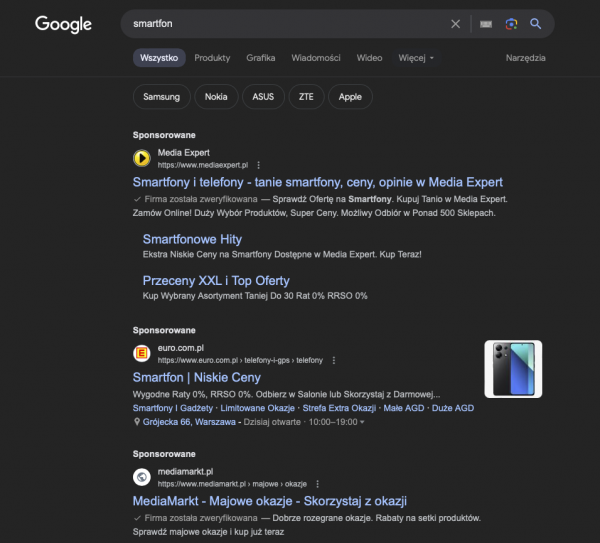The height and width of the screenshot is (543, 600).
Task: Click the magnifying glass search icon
Action: pyautogui.click(x=535, y=24)
